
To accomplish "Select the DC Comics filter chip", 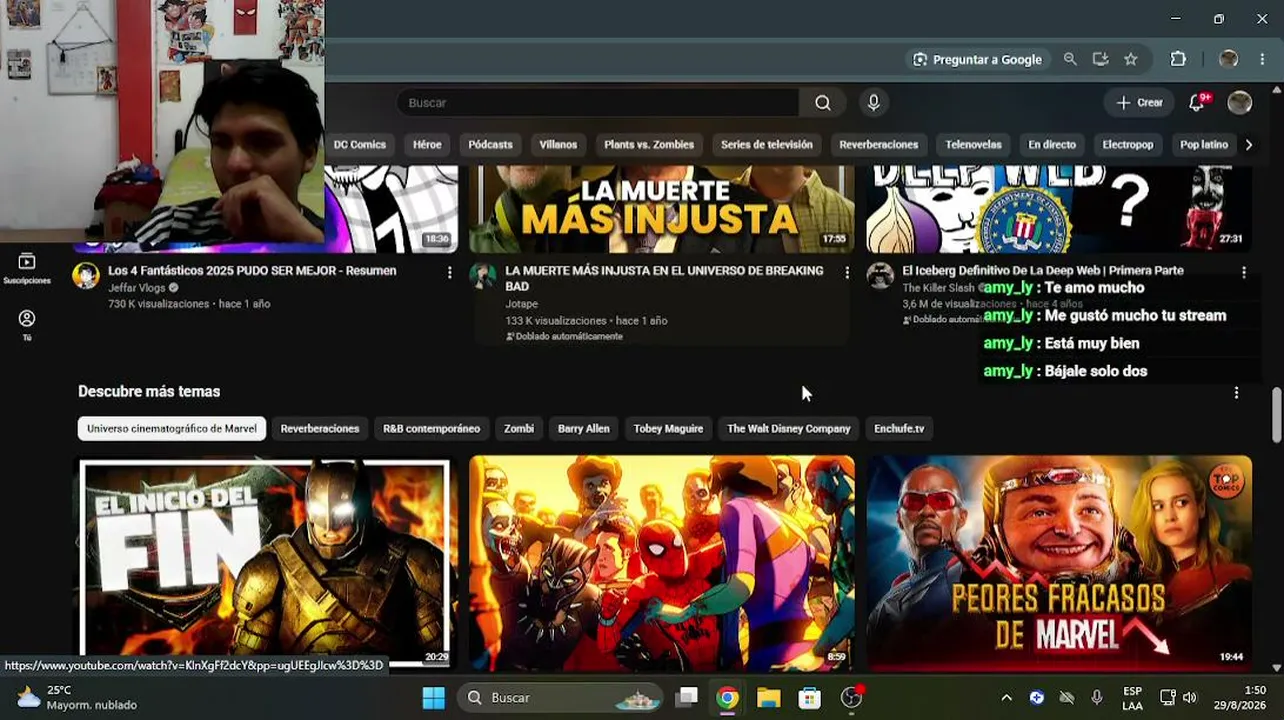I will click(x=360, y=145).
